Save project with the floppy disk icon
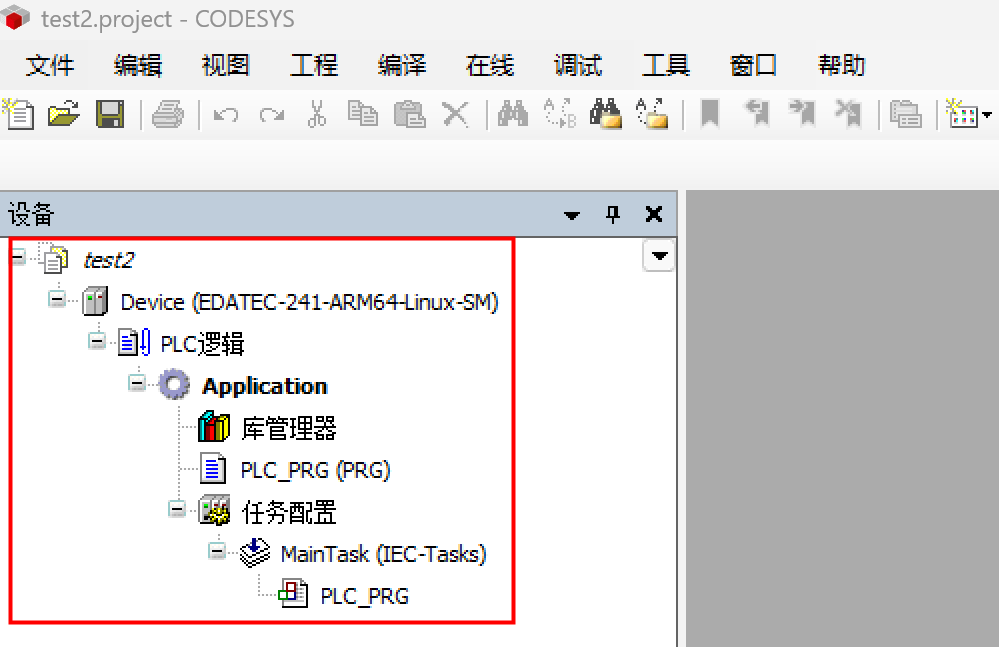The height and width of the screenshot is (647, 999). [x=110, y=114]
